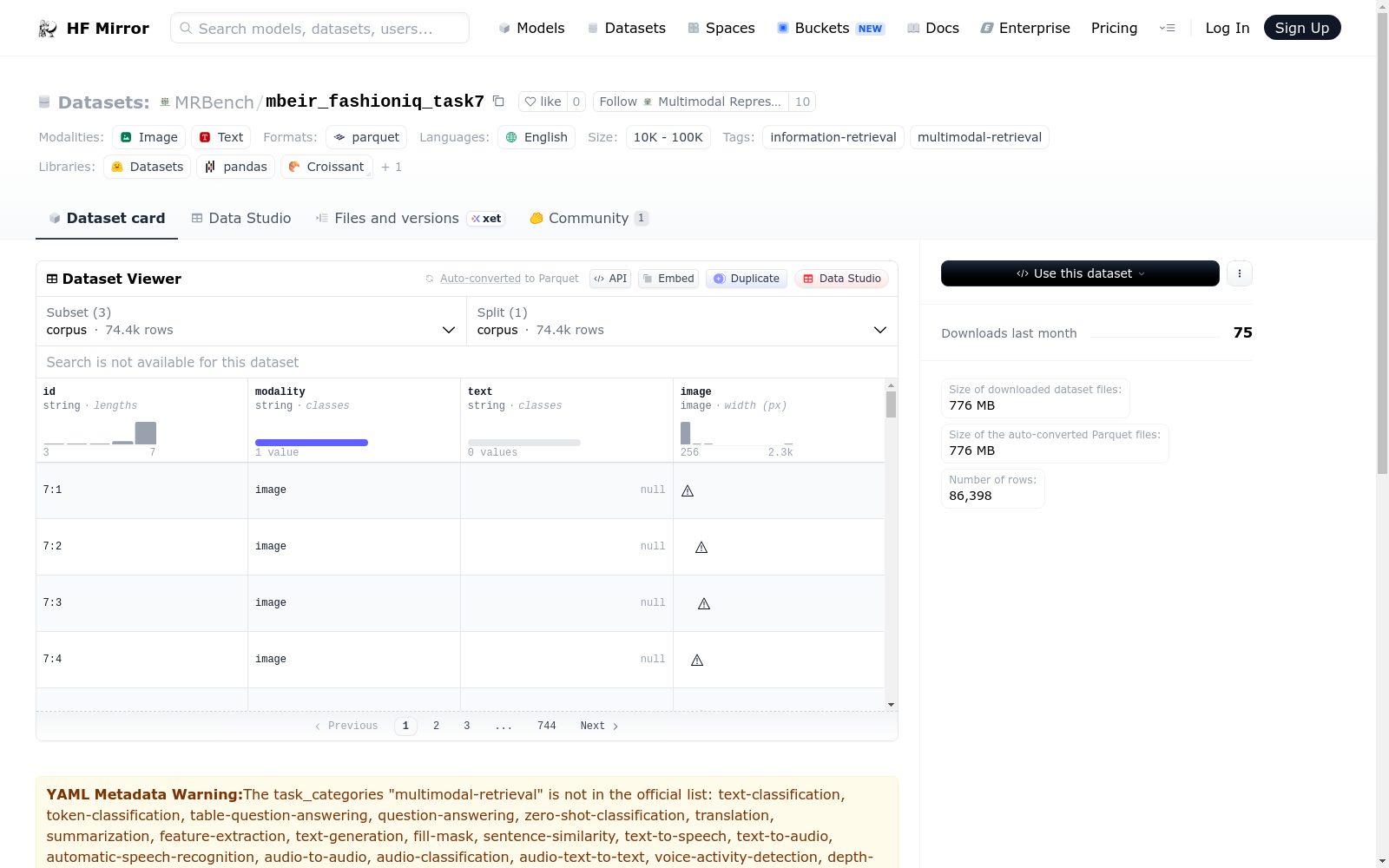The width and height of the screenshot is (1389, 868).
Task: Select the 10K - 100K size tag
Action: click(668, 137)
